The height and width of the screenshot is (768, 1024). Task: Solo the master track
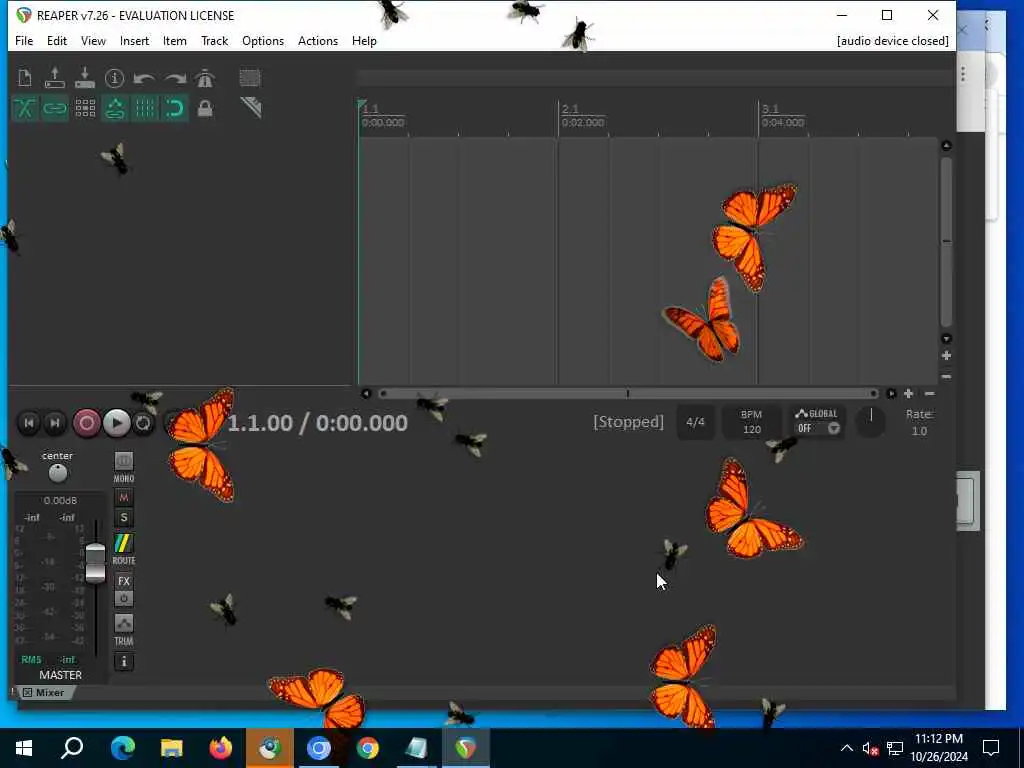(123, 518)
